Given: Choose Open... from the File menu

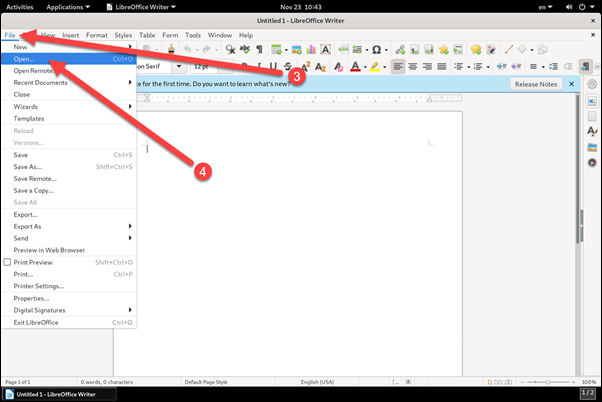Looking at the screenshot, I should coord(69,59).
